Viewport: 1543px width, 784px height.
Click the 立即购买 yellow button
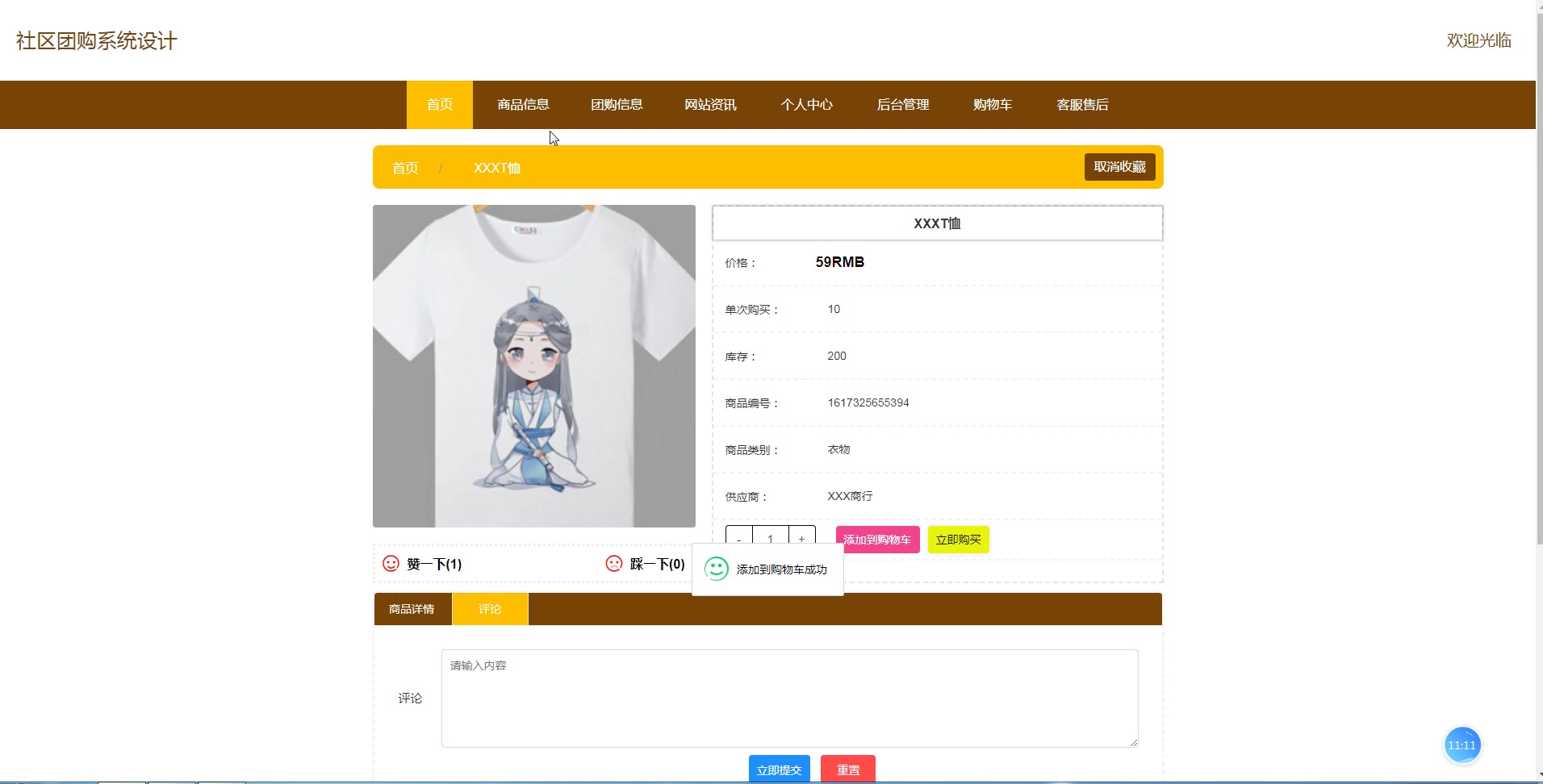point(958,540)
